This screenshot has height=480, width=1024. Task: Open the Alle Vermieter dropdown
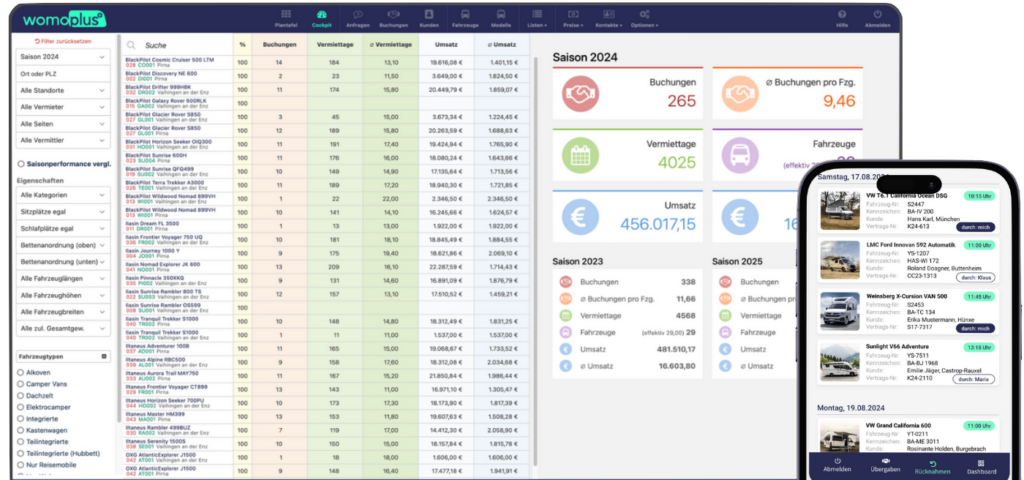point(63,107)
